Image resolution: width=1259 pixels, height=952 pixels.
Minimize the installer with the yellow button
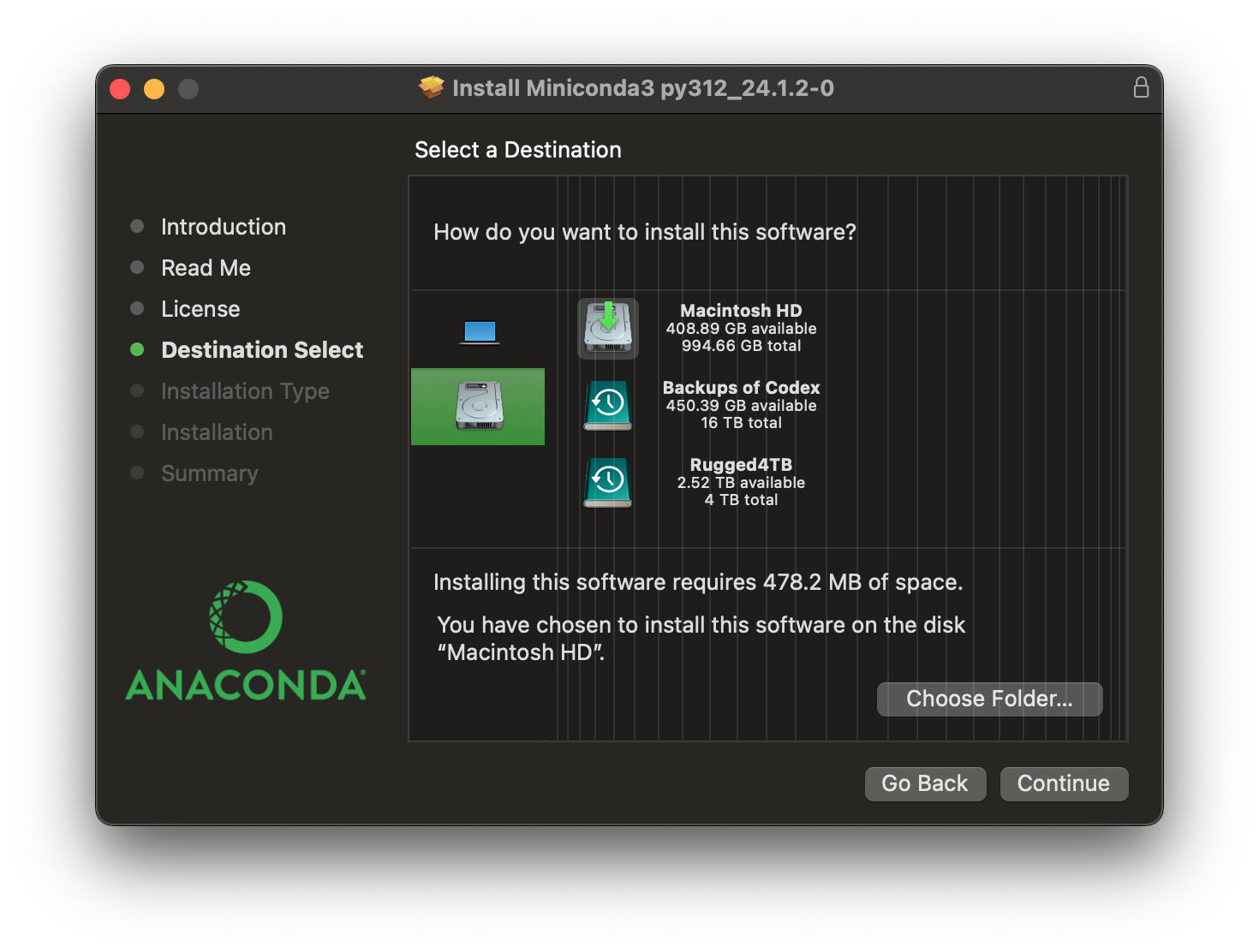click(154, 89)
